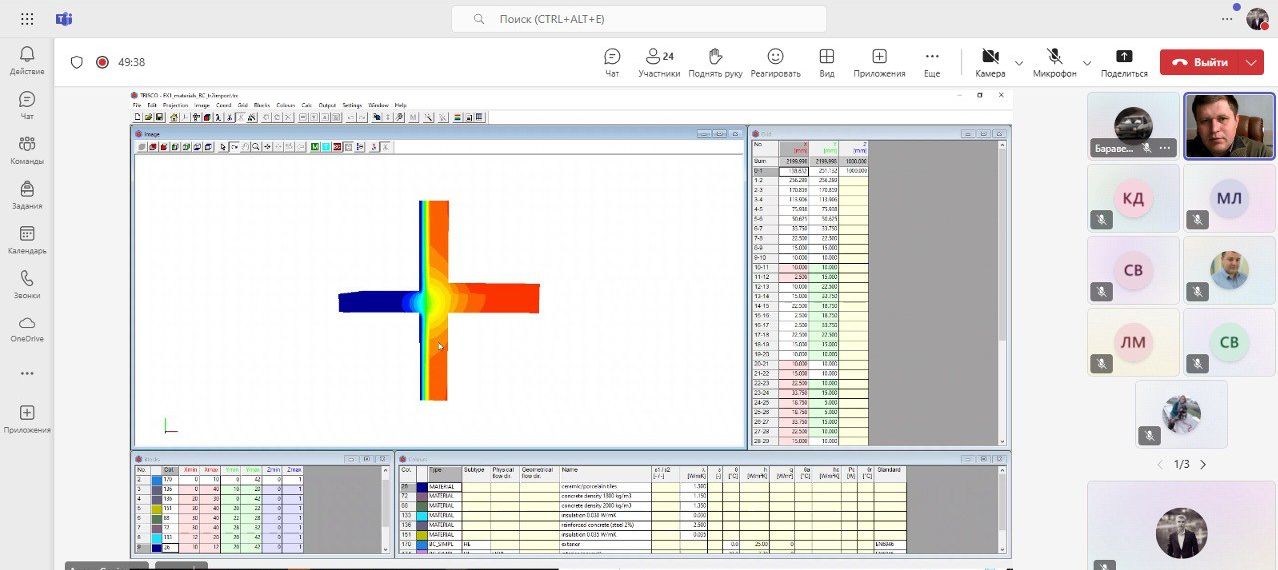Viewport: 1278px width, 570px height.
Task: Expand the microphone options arrow
Action: pyautogui.click(x=1087, y=63)
